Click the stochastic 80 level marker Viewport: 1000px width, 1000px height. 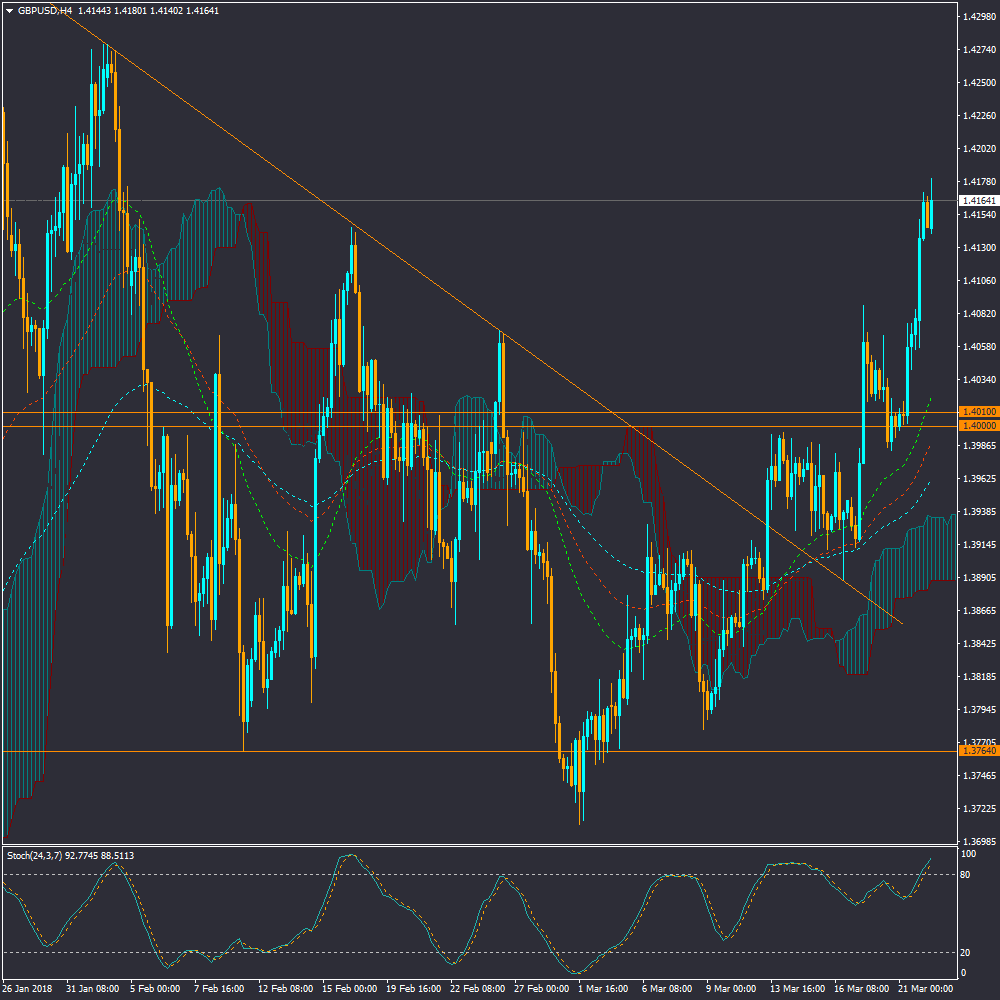click(967, 875)
